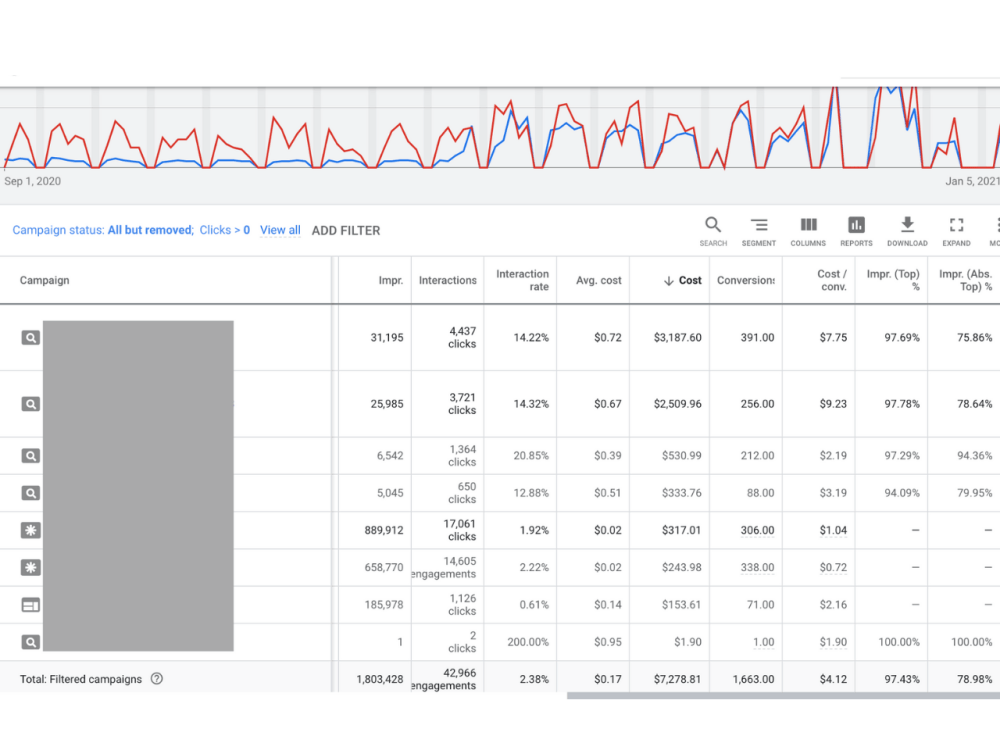Click the $1.04 cost per conversion
The height and width of the screenshot is (750, 1000).
click(834, 530)
